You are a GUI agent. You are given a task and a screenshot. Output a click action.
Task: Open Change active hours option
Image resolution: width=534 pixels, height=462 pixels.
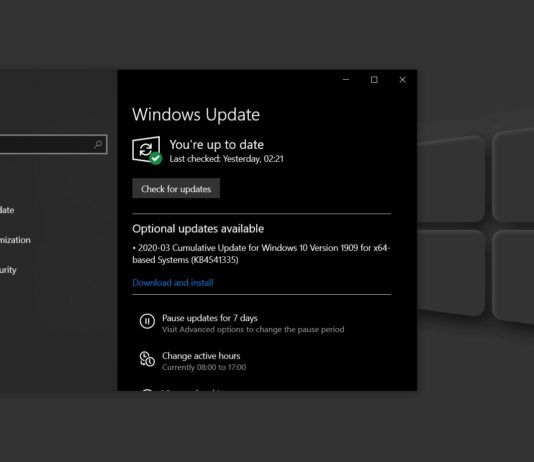193,361
